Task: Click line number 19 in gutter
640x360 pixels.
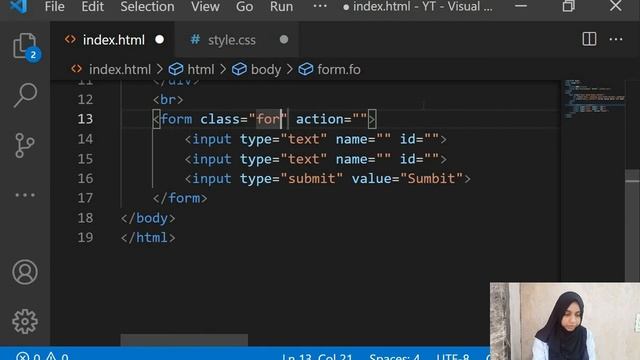Action: [85, 238]
